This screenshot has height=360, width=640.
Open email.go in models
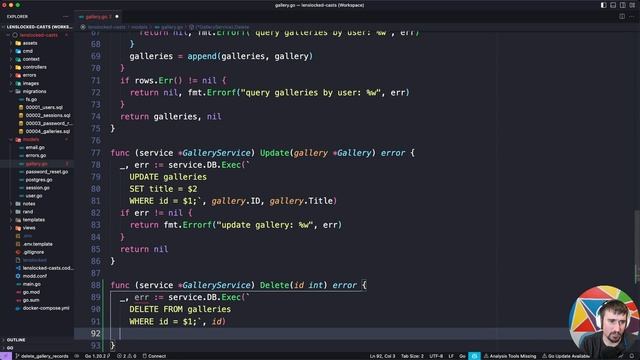pyautogui.click(x=35, y=147)
